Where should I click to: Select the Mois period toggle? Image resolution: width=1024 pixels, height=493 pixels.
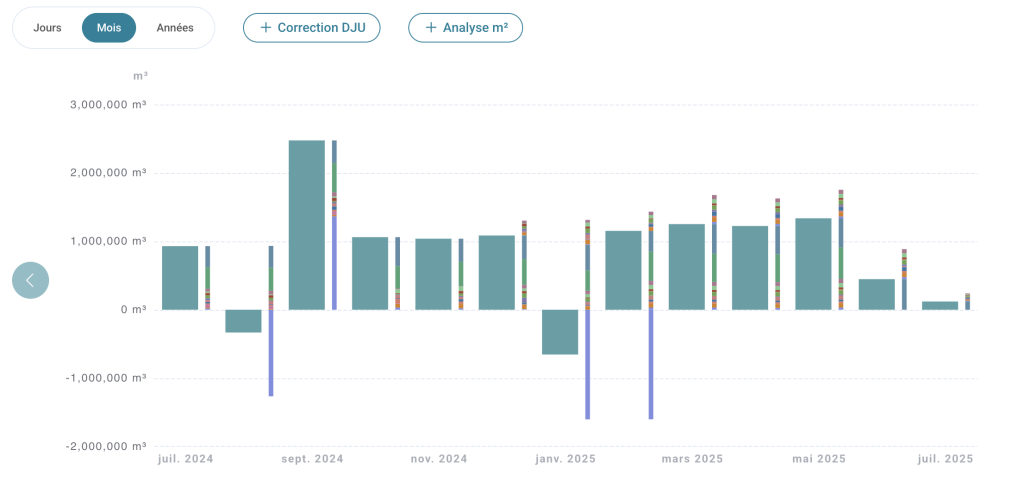[109, 28]
